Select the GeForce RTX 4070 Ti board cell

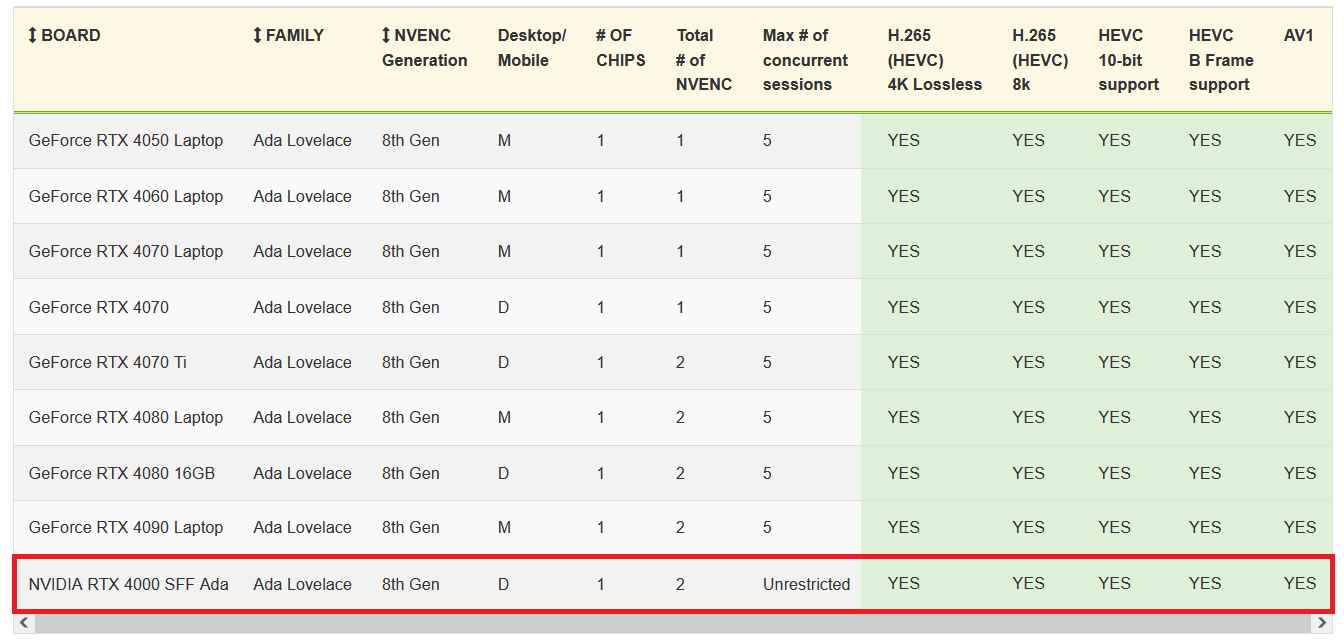click(108, 363)
